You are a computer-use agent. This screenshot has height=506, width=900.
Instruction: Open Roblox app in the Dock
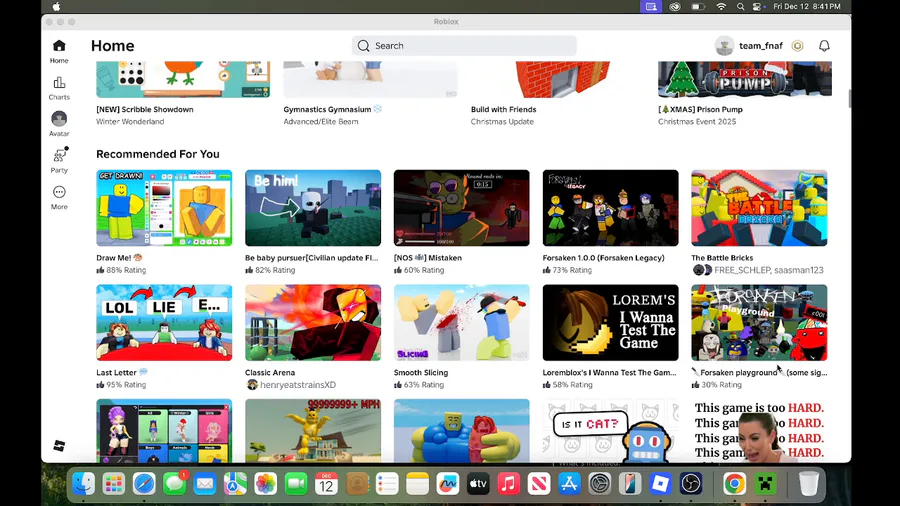pyautogui.click(x=661, y=484)
